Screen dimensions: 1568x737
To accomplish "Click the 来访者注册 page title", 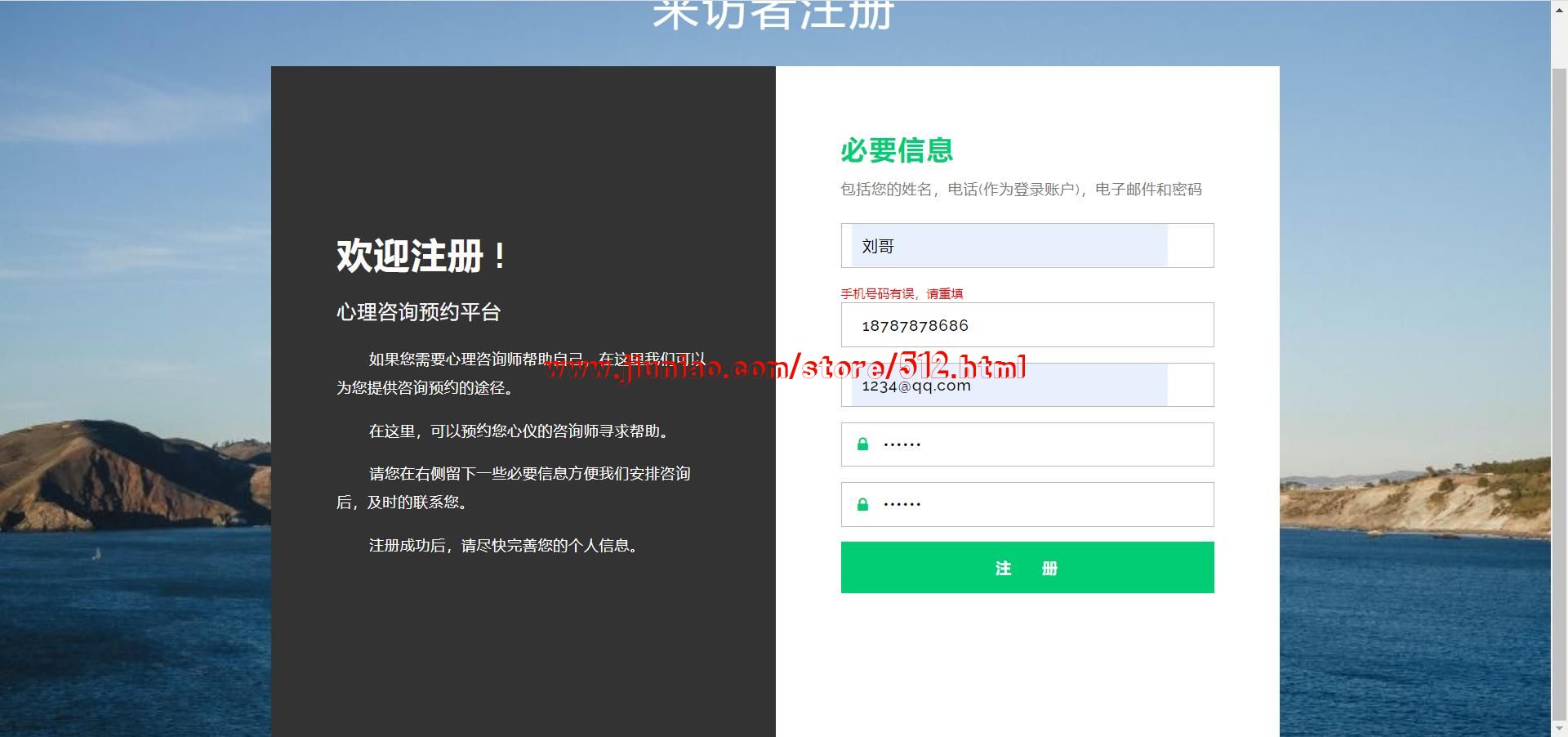I will point(773,15).
